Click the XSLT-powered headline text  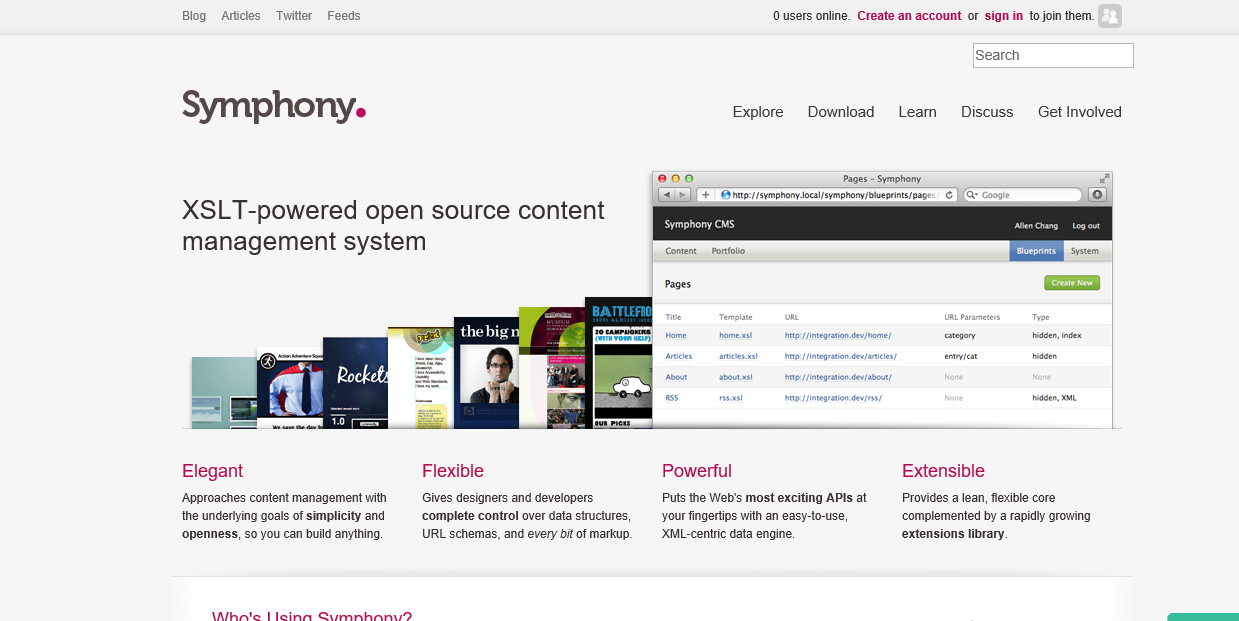tap(393, 226)
